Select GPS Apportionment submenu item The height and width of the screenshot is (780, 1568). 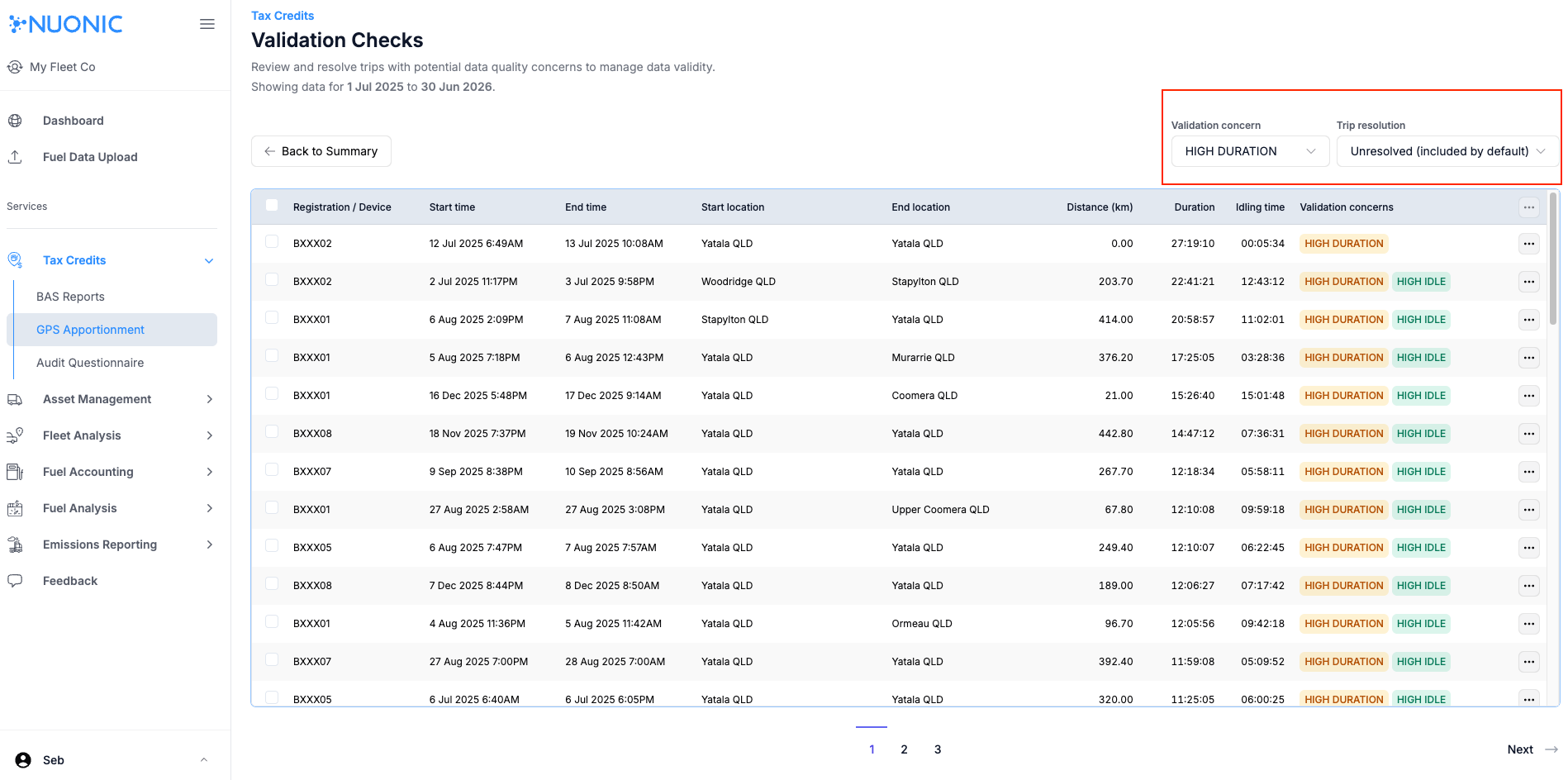[112, 330]
